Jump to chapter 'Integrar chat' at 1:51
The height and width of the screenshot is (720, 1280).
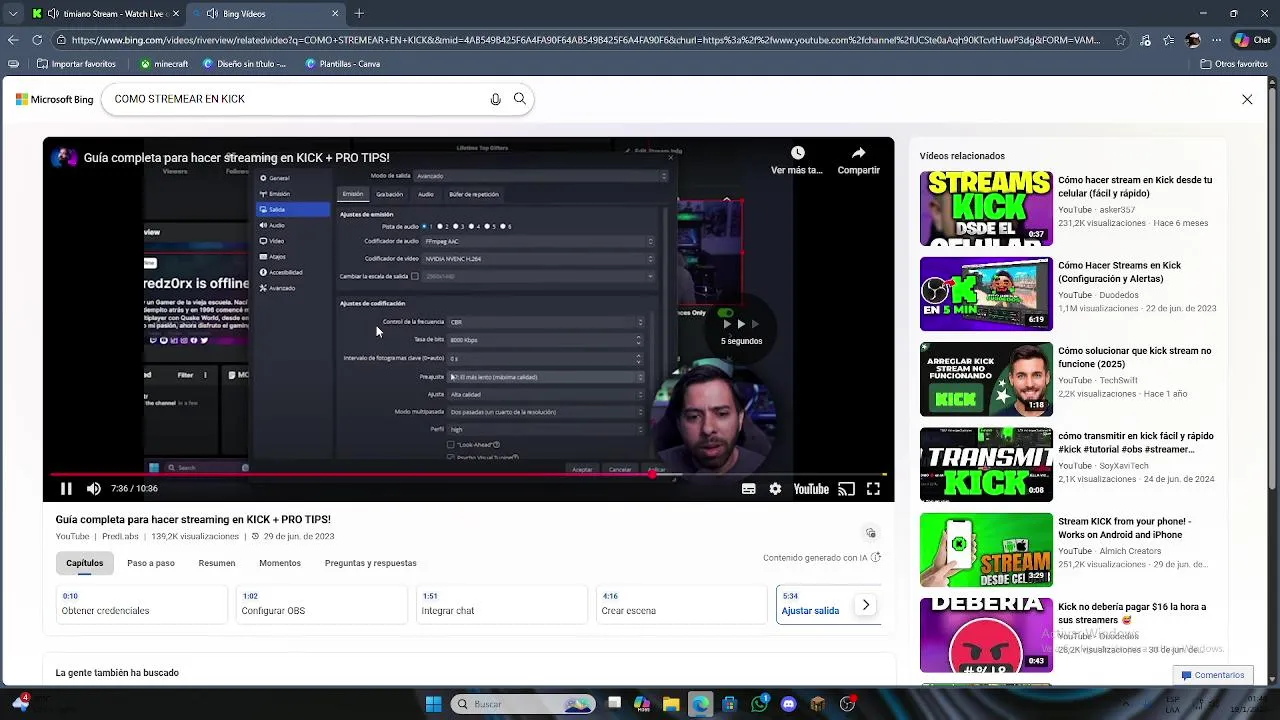(x=501, y=604)
